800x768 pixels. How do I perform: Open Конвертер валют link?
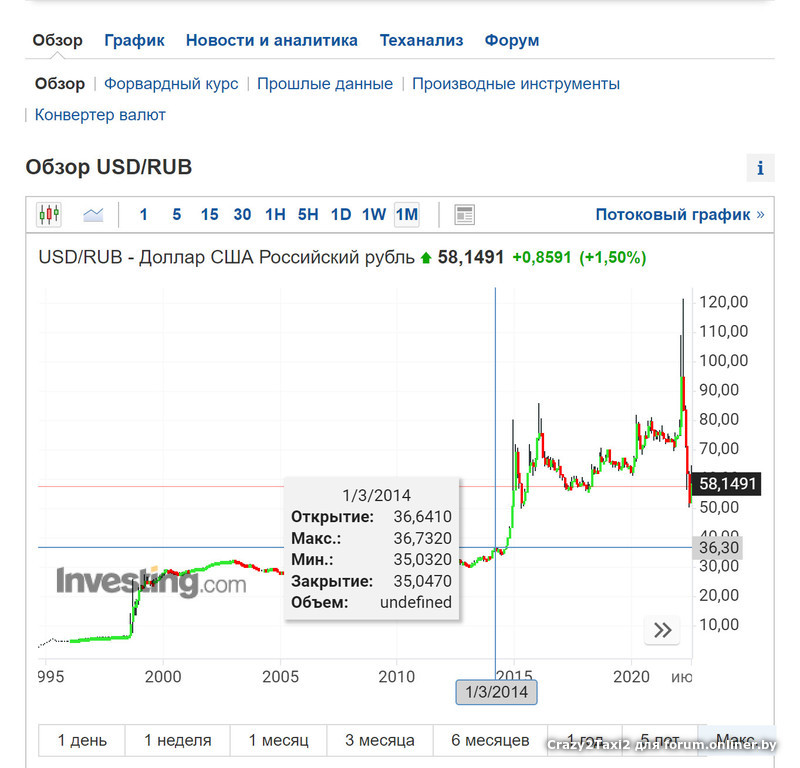pyautogui.click(x=100, y=115)
